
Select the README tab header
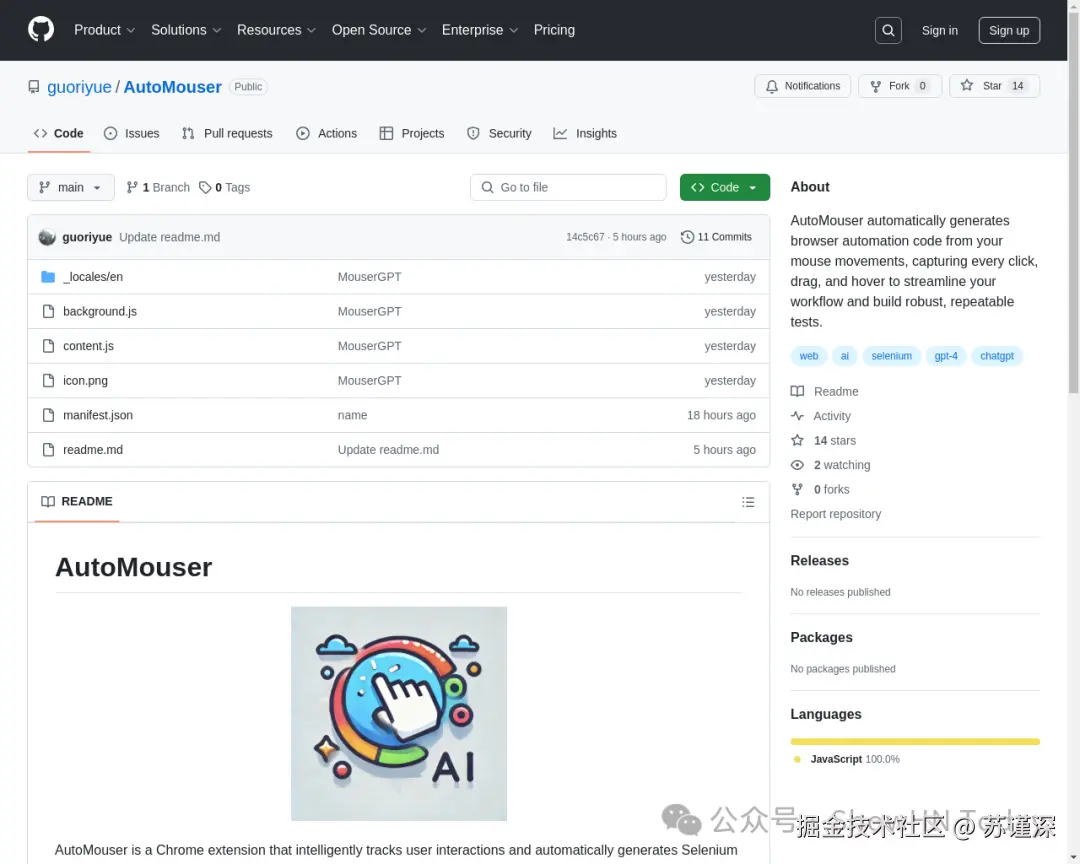tap(76, 502)
